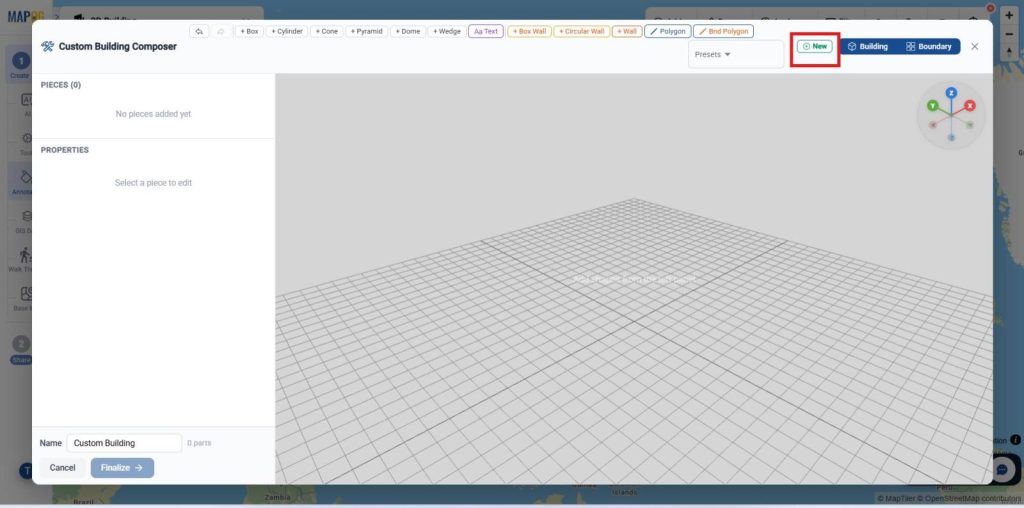Click the PROPERTIES header
The height and width of the screenshot is (508, 1024).
pyautogui.click(x=65, y=150)
